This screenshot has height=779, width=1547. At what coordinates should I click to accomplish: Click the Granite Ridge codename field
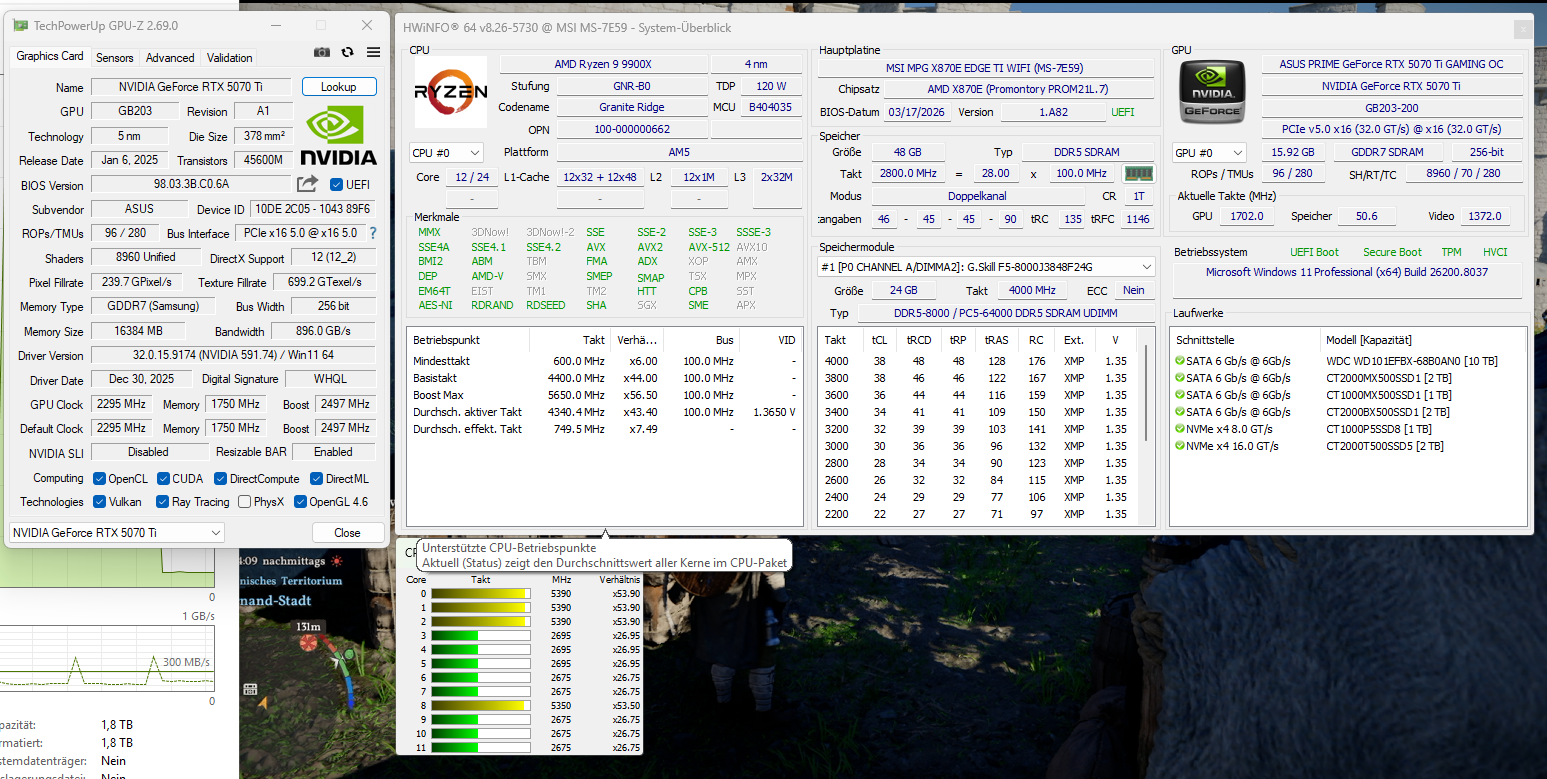click(630, 107)
